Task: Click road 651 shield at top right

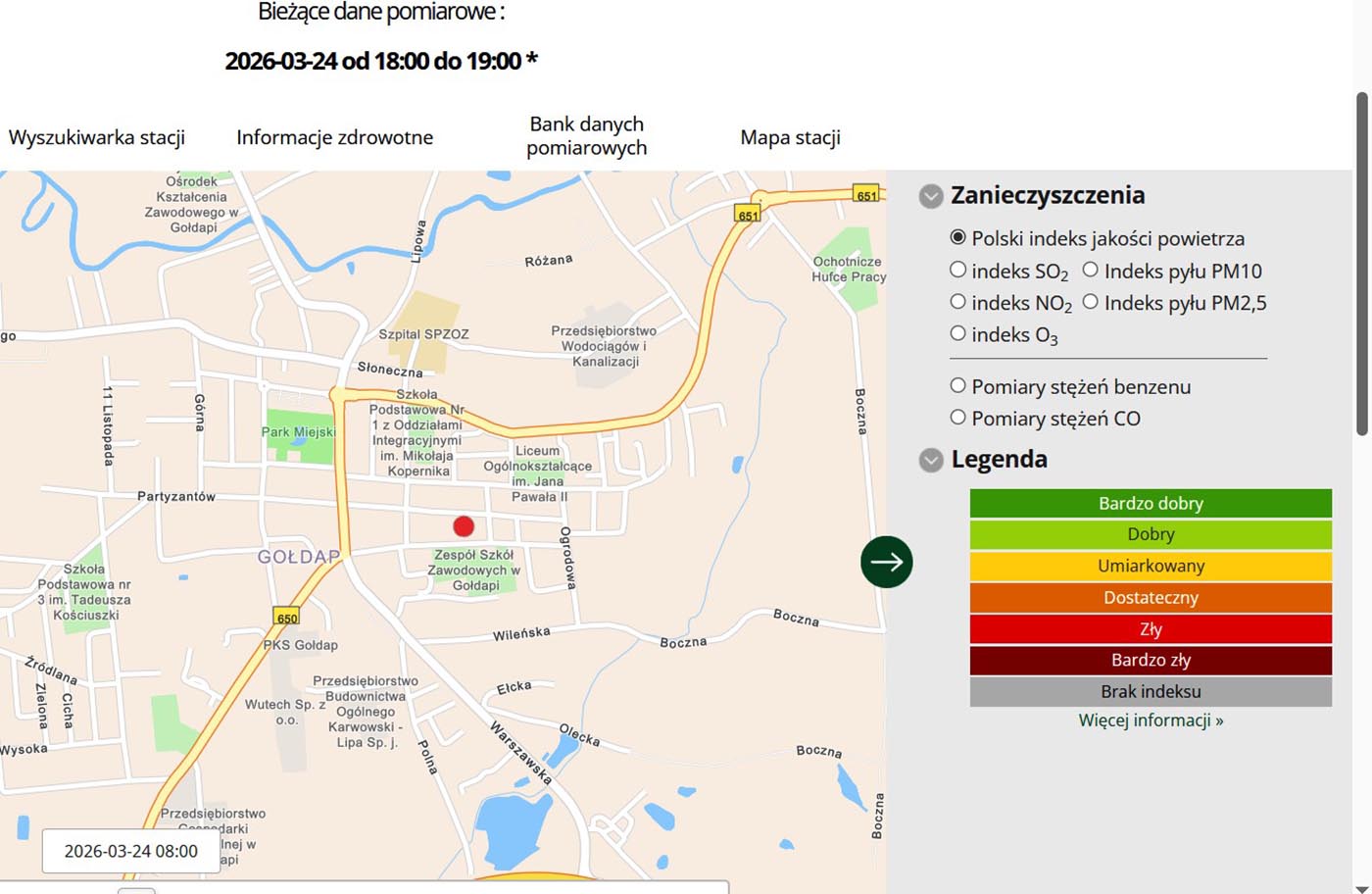Action: pyautogui.click(x=866, y=195)
